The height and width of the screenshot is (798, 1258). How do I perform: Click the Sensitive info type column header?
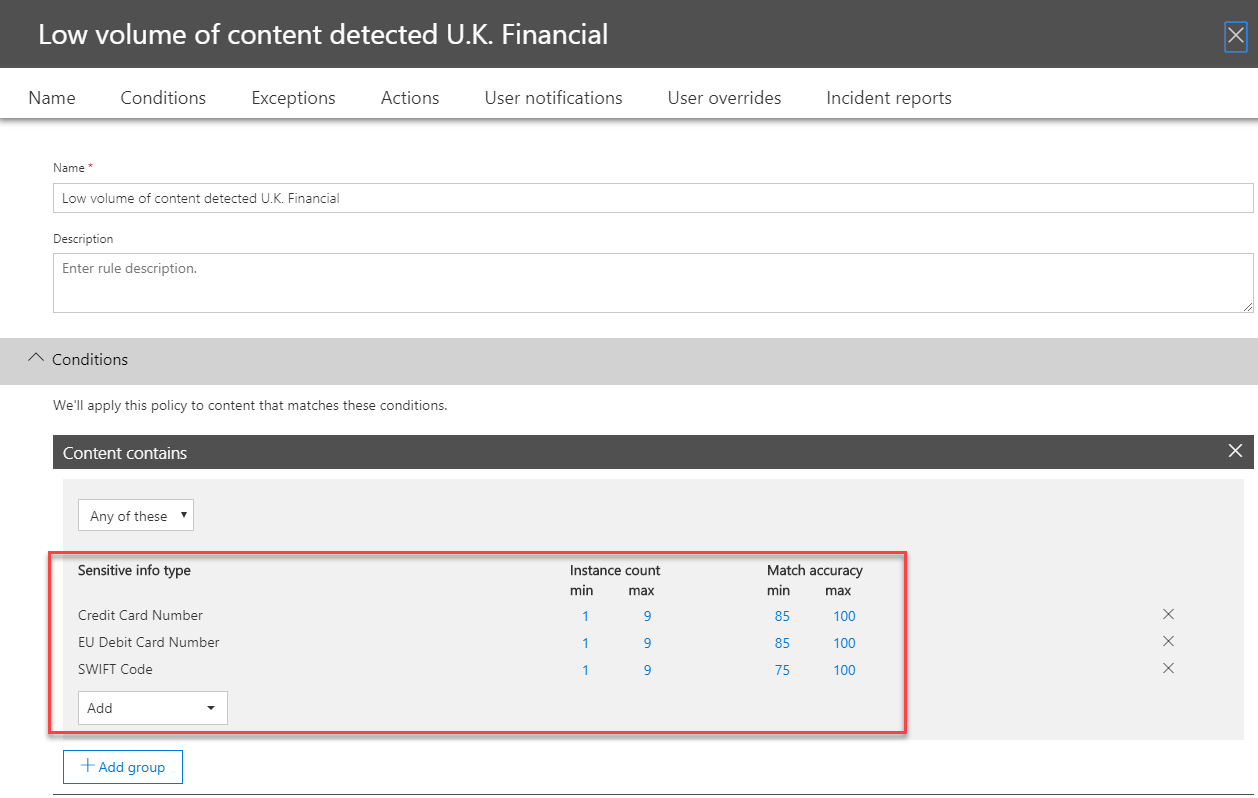click(134, 570)
